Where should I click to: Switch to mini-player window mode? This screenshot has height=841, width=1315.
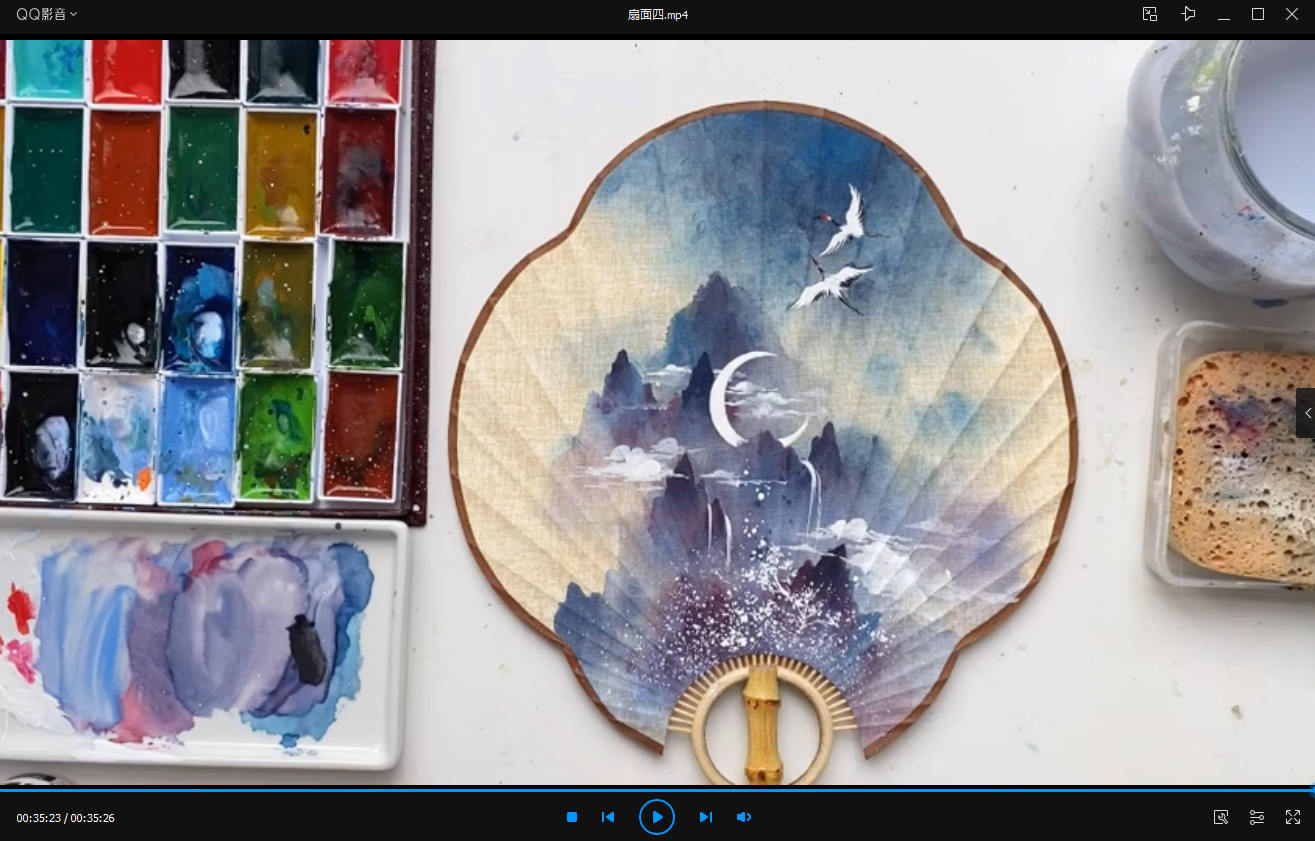(1150, 14)
